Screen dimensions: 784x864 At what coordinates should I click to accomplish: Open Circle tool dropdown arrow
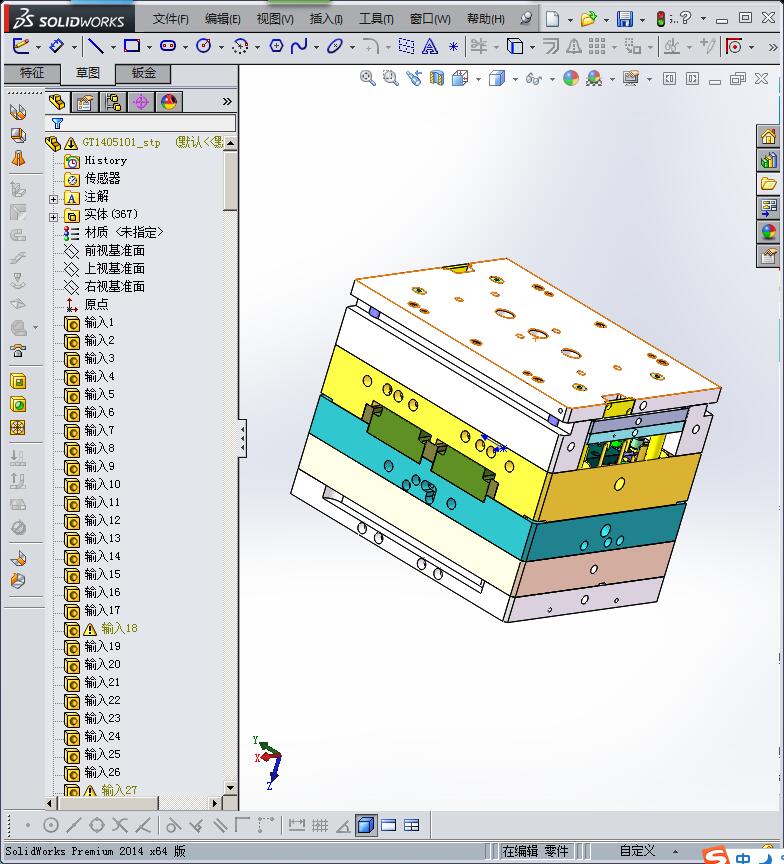[x=221, y=47]
